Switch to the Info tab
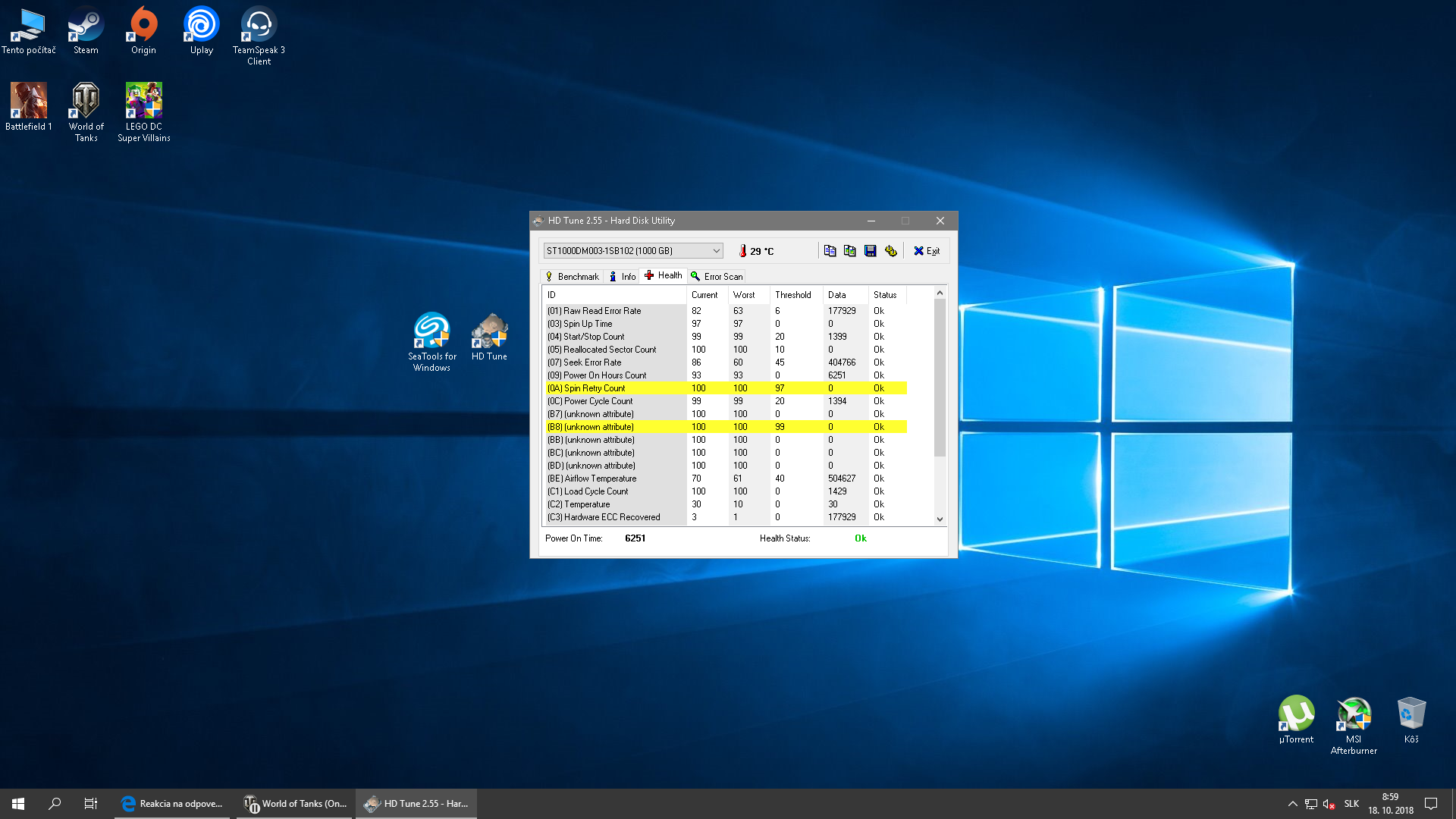Viewport: 1456px width, 819px height. coord(623,277)
